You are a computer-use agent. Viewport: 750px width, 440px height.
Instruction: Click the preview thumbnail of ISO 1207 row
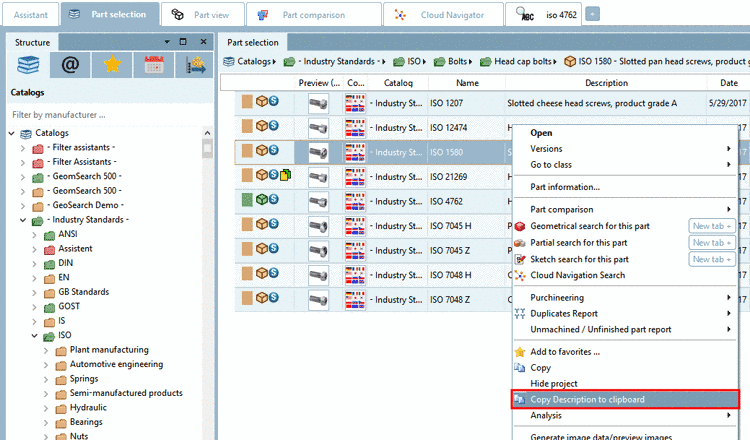[318, 103]
